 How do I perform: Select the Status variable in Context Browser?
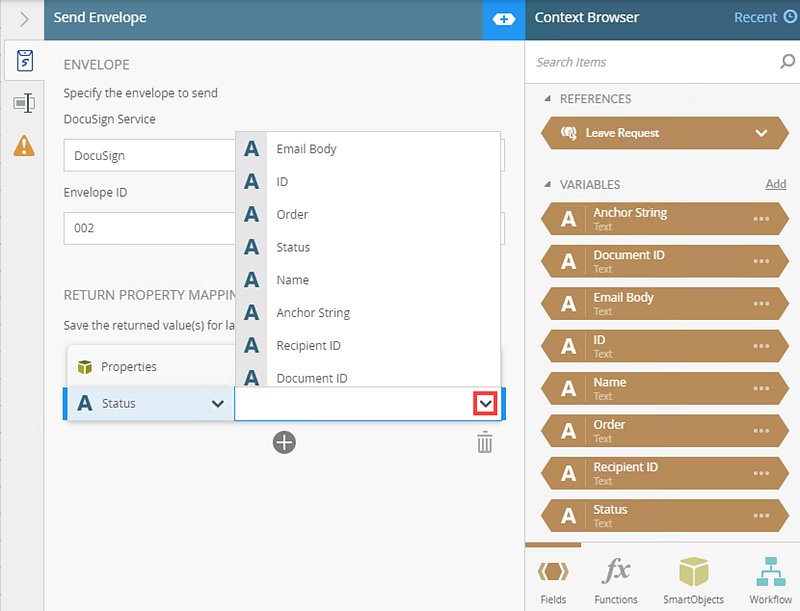(x=664, y=515)
